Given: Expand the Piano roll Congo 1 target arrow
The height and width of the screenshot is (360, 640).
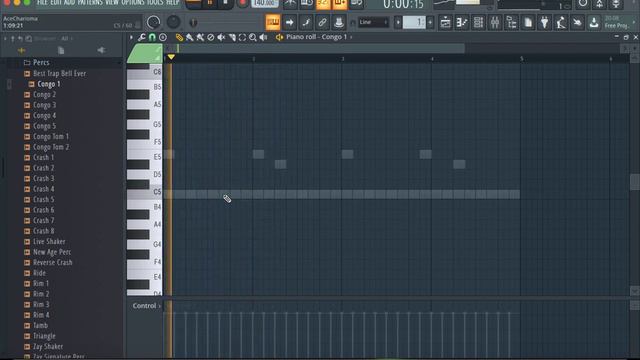Looking at the screenshot, I should [x=351, y=37].
